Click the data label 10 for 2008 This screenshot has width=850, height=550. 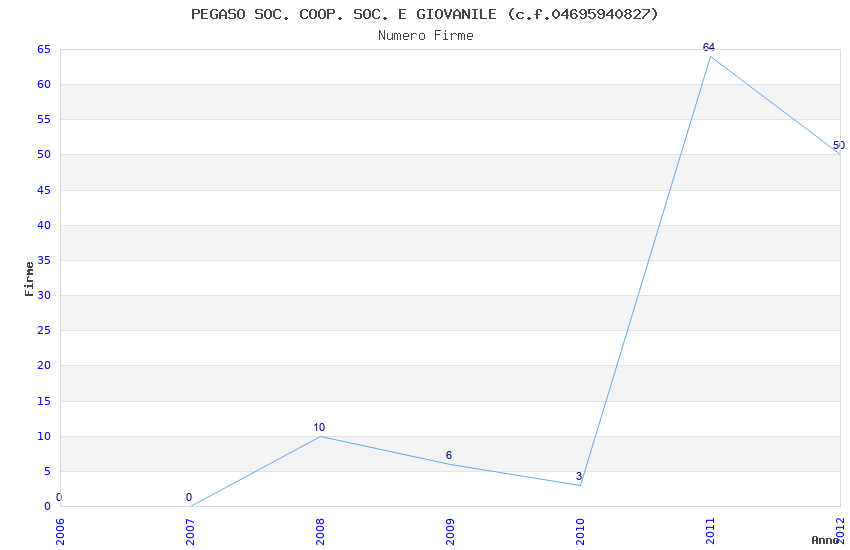click(x=319, y=428)
